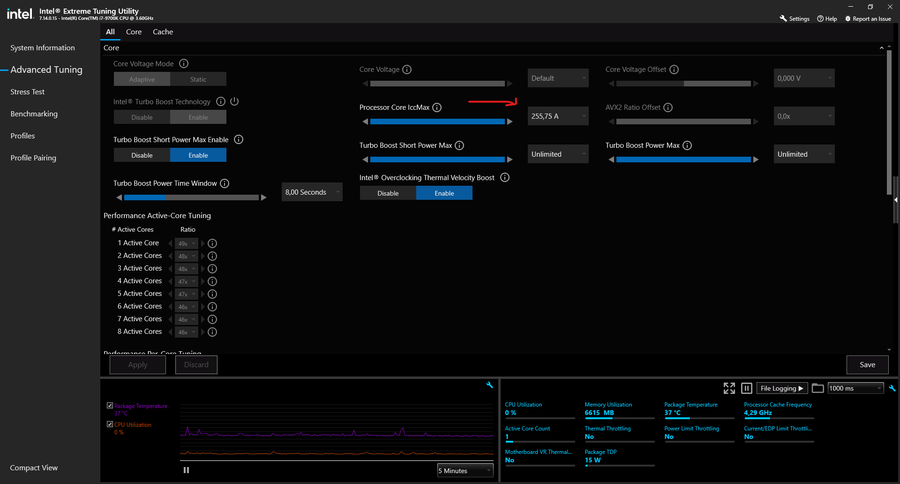Viewport: 900px width, 484px height.
Task: Expand the monitor panel to full view
Action: 729,389
